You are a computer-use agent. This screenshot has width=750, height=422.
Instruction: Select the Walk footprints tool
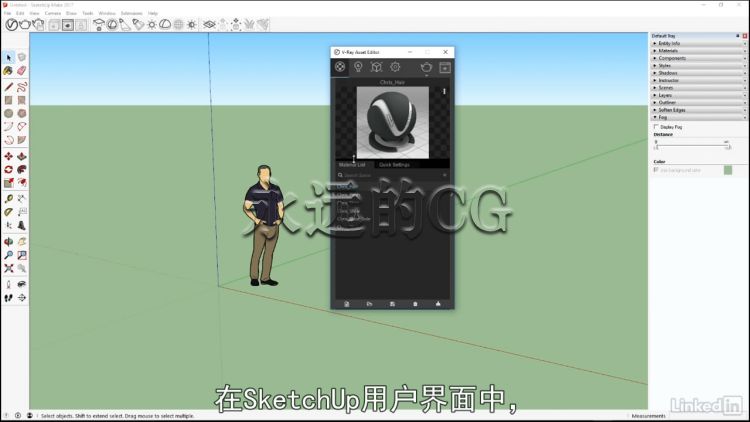point(9,298)
